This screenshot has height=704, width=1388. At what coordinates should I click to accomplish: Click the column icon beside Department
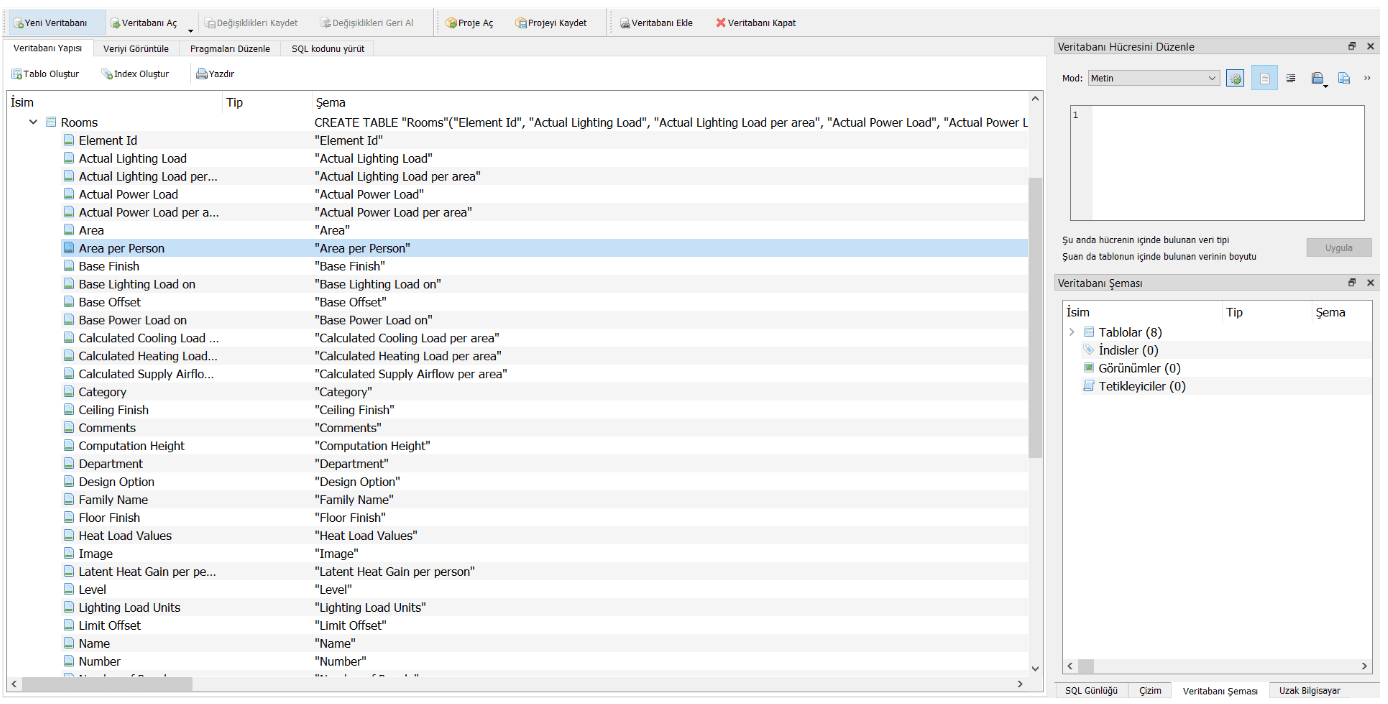pyautogui.click(x=69, y=464)
